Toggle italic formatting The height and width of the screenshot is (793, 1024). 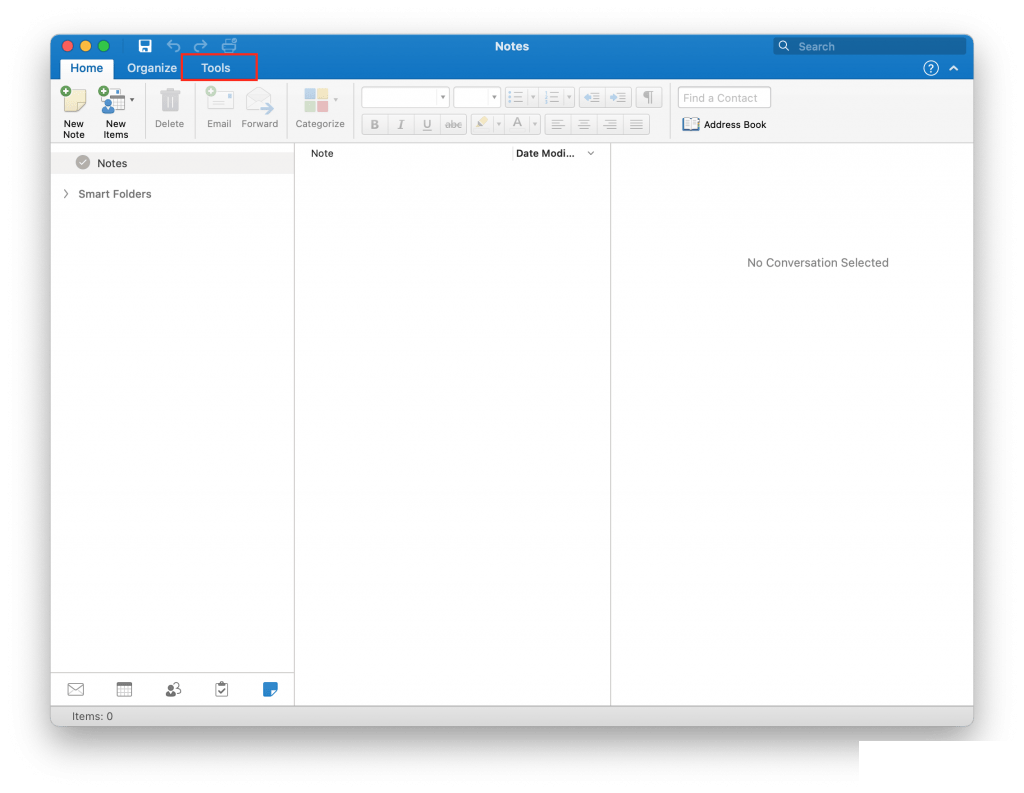(400, 124)
